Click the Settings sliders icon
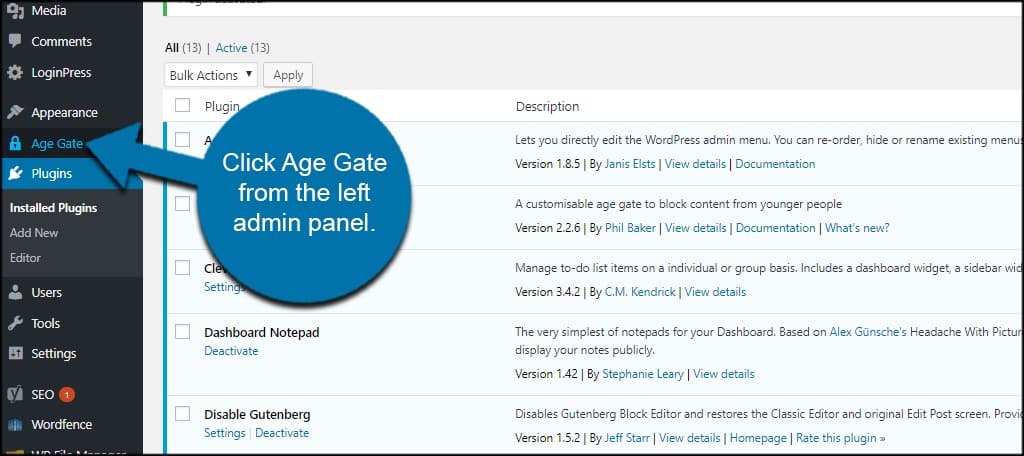The width and height of the screenshot is (1024, 456). click(15, 353)
